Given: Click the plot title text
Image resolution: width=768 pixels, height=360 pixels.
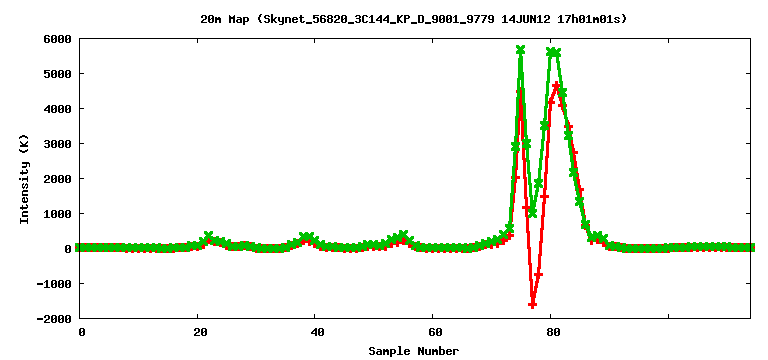Looking at the screenshot, I should point(413,20).
